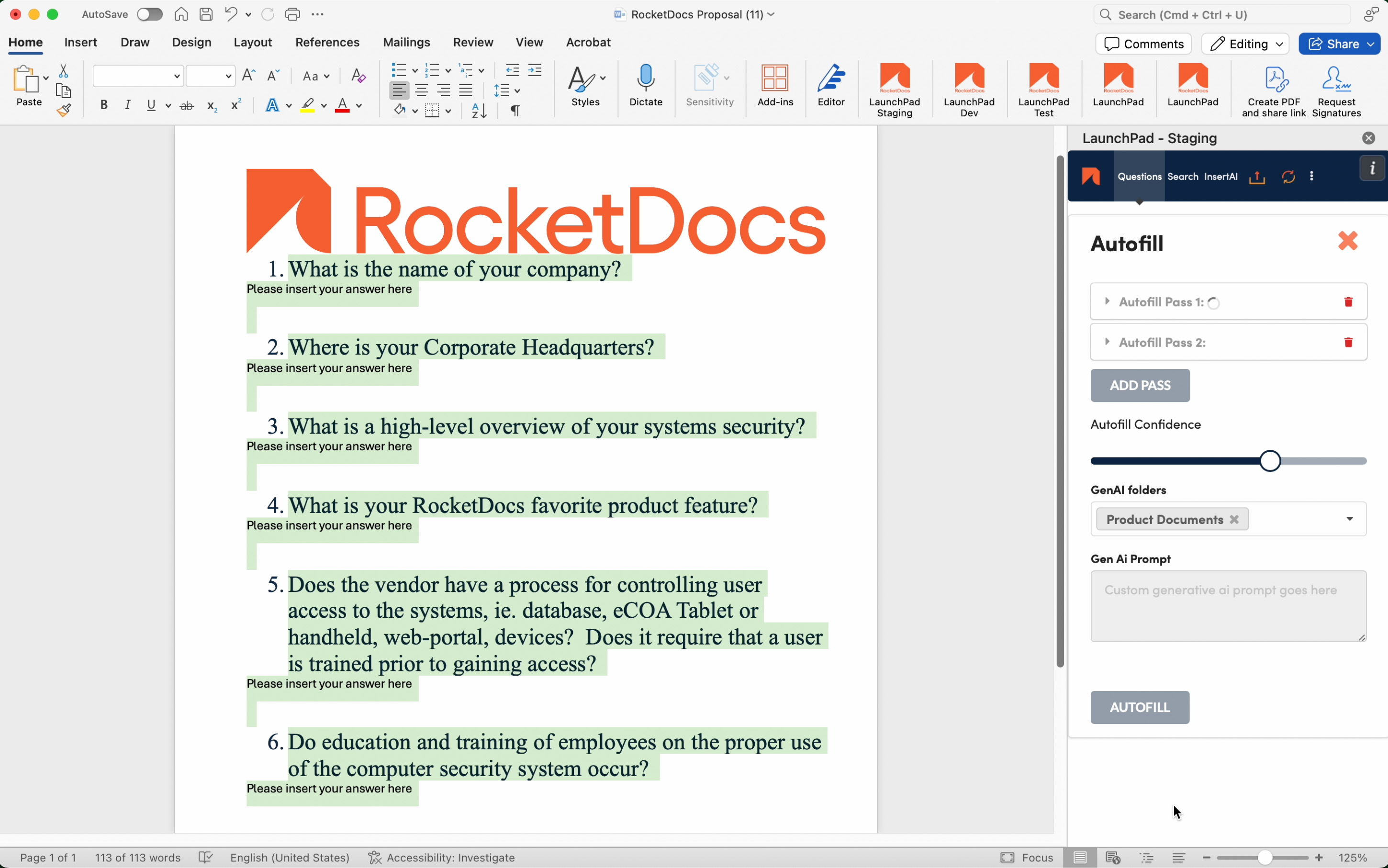Expand Autofill Pass 2 section
This screenshot has height=868, width=1388.
[x=1107, y=342]
